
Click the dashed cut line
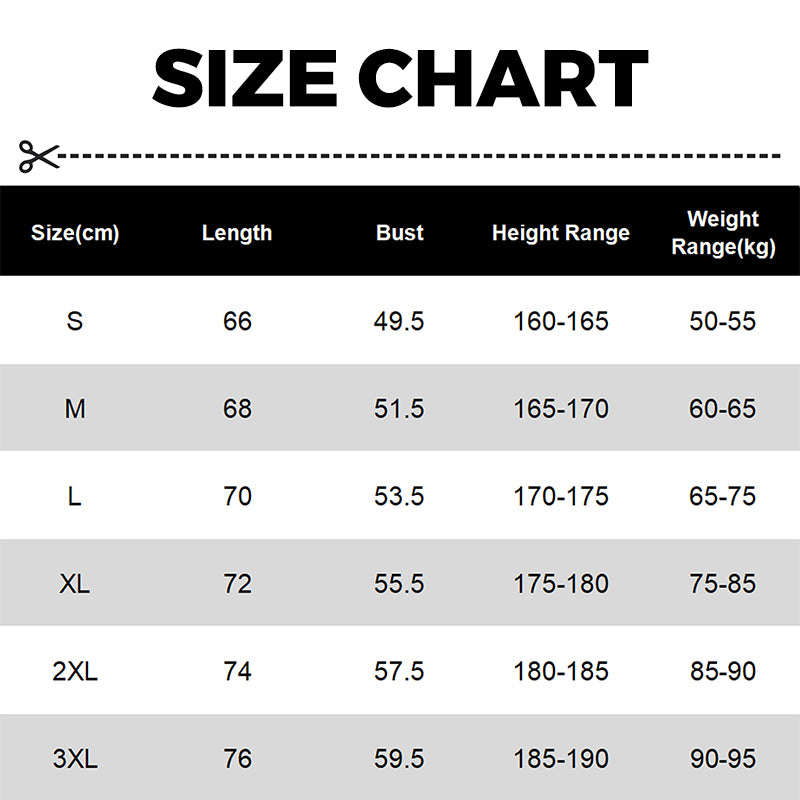pos(420,156)
